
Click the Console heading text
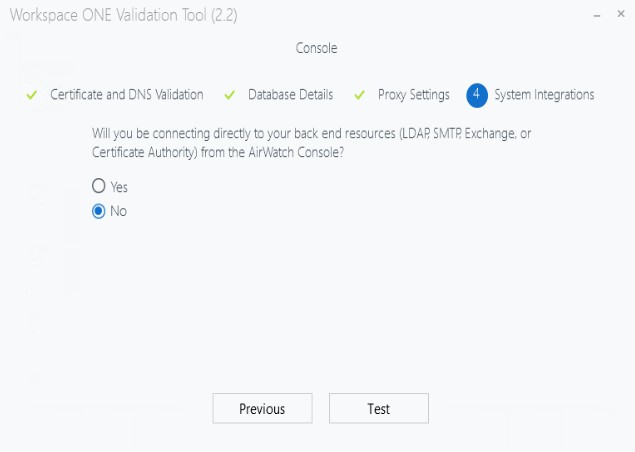(x=317, y=48)
